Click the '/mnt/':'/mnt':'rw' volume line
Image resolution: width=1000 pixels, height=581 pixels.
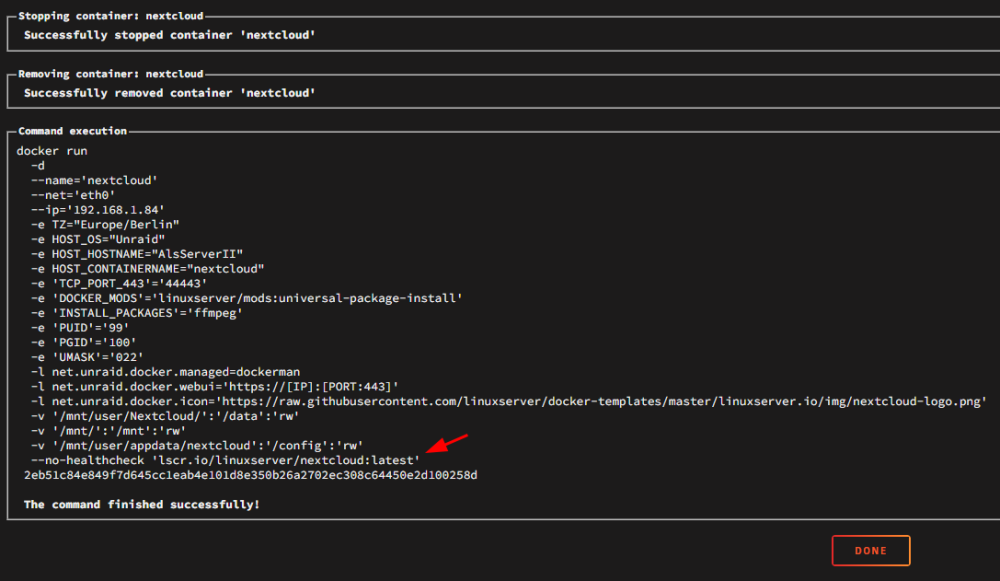[108, 430]
